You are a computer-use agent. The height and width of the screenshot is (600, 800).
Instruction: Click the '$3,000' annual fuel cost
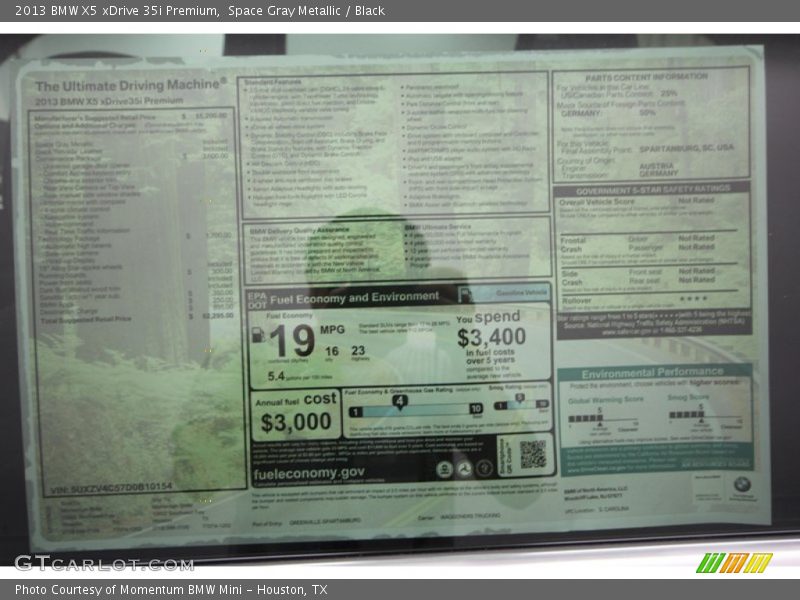point(296,422)
